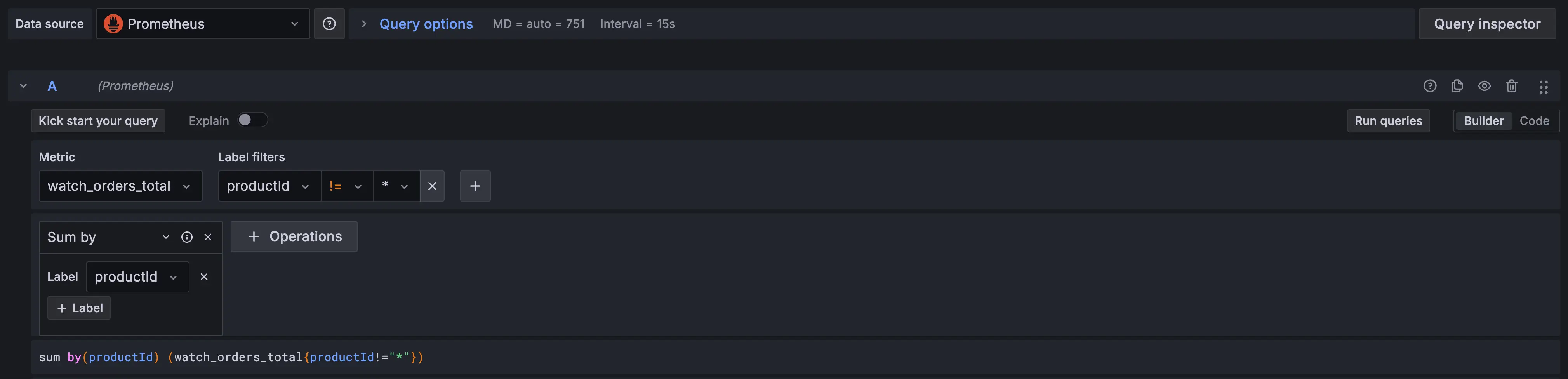The image size is (1568, 379).
Task: Select the Builder mode tab
Action: 1483,120
